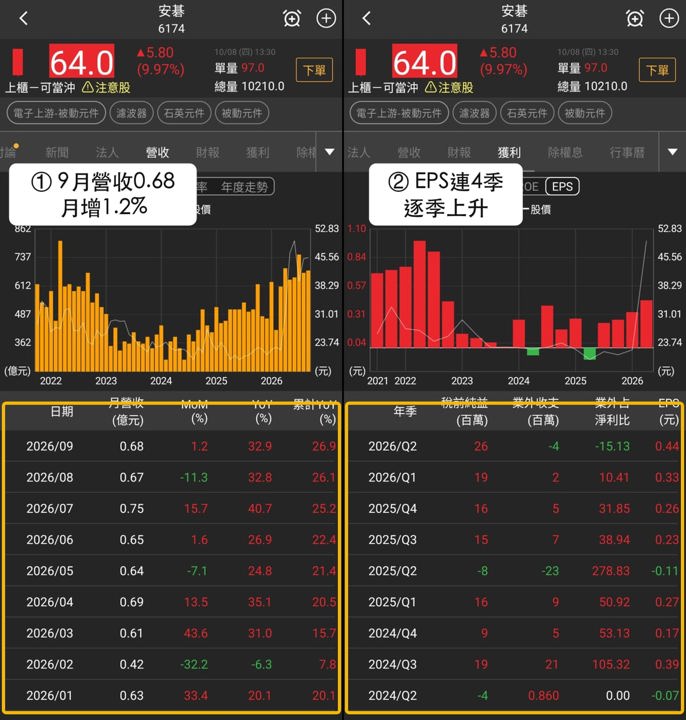This screenshot has width=686, height=720.
Task: Tap the 278.83 ratio value
Action: tap(611, 571)
